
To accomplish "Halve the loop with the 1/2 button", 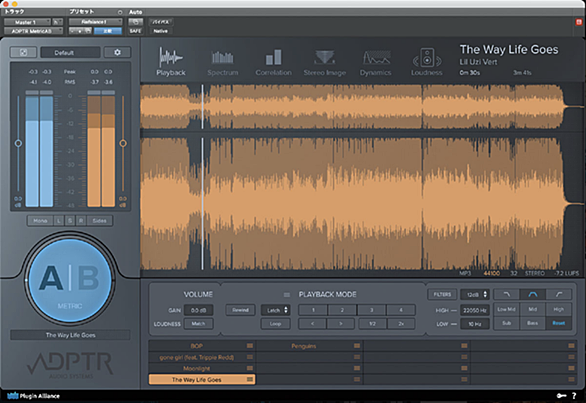I will coord(372,324).
